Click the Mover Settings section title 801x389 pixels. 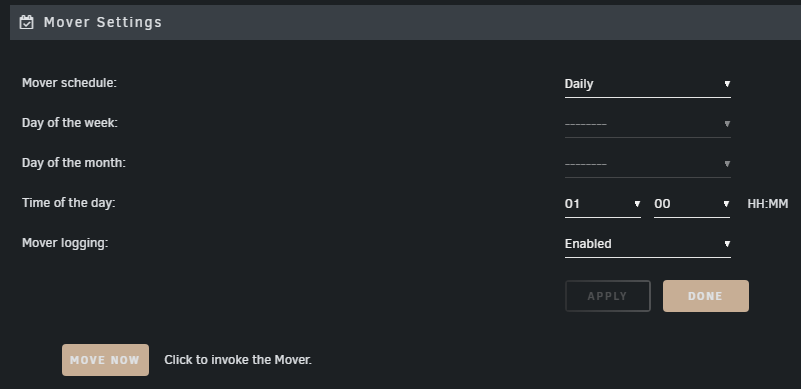click(x=103, y=22)
